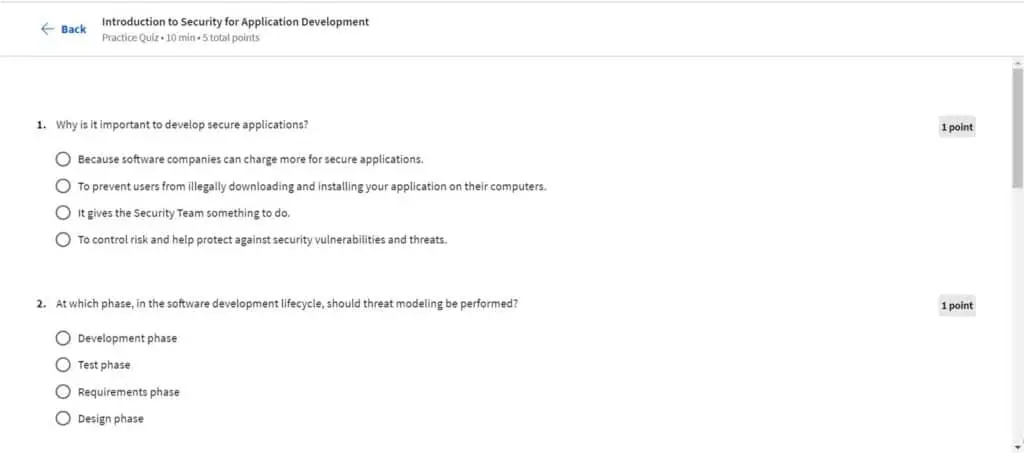The width and height of the screenshot is (1024, 453).
Task: Click the '1 point' badge for question 2
Action: [957, 305]
